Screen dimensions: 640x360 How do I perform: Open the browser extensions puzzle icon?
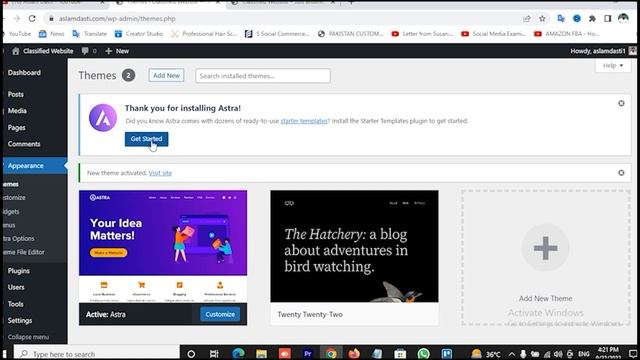[x=592, y=19]
